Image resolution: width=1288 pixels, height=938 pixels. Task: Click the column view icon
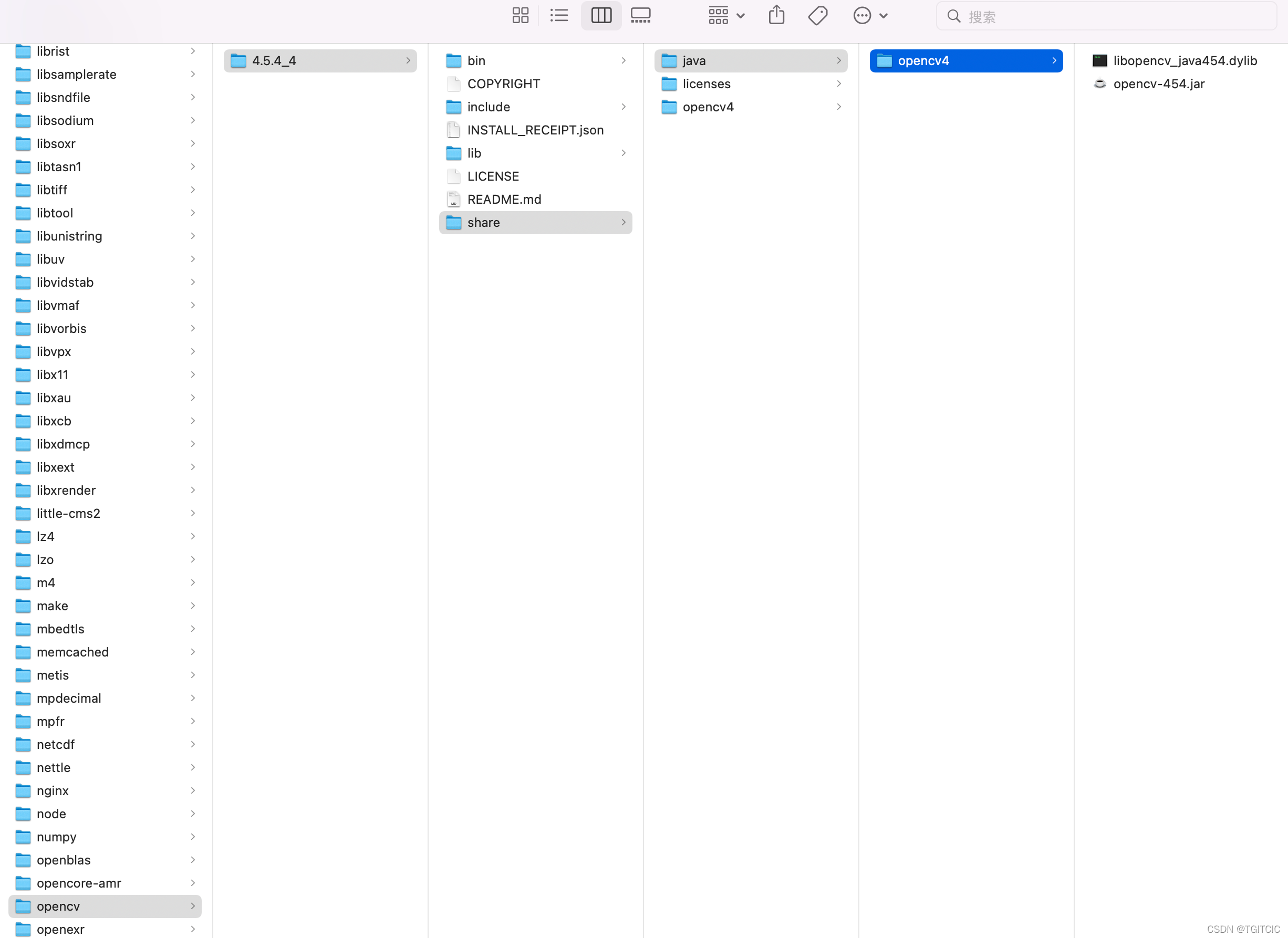tap(601, 15)
